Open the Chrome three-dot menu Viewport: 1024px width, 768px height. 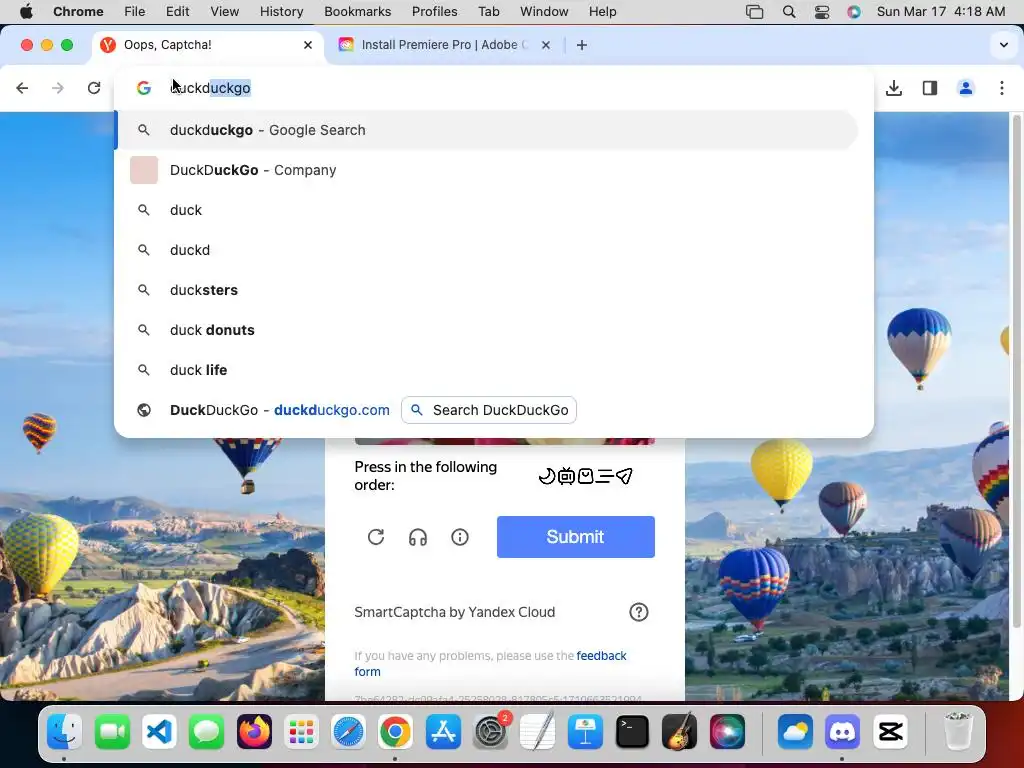coord(1002,88)
